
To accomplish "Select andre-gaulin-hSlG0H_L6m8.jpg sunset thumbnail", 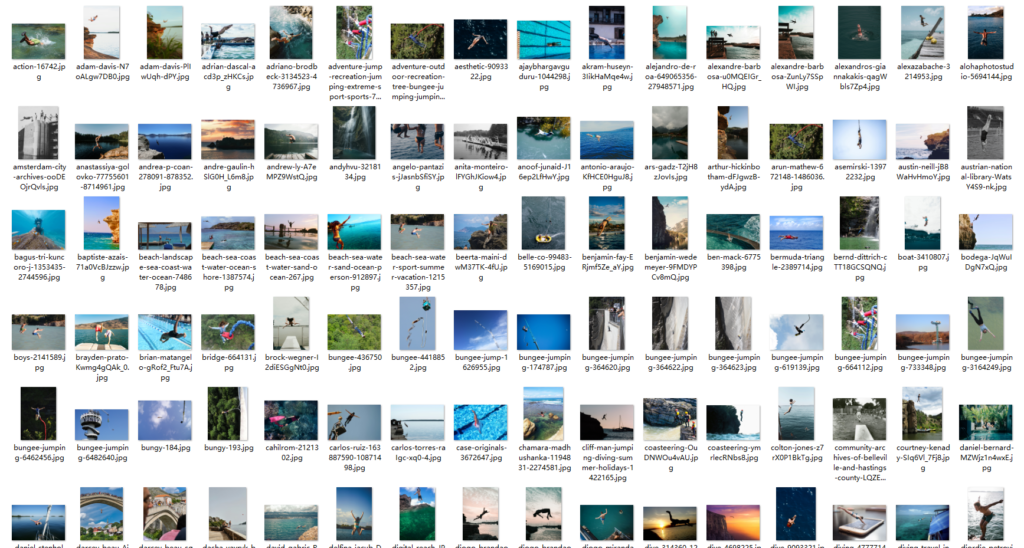I will pos(228,140).
